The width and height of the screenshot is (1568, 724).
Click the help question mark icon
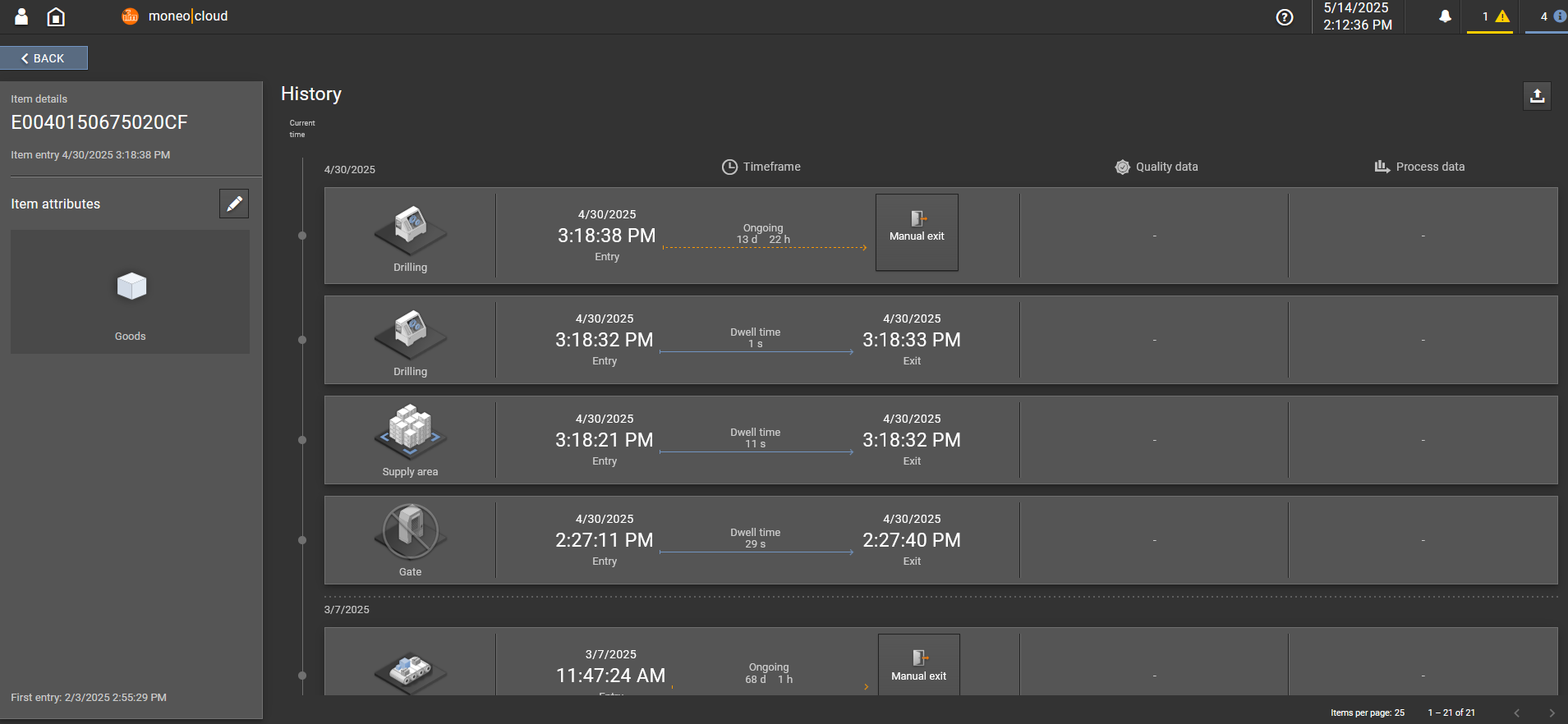1285,17
